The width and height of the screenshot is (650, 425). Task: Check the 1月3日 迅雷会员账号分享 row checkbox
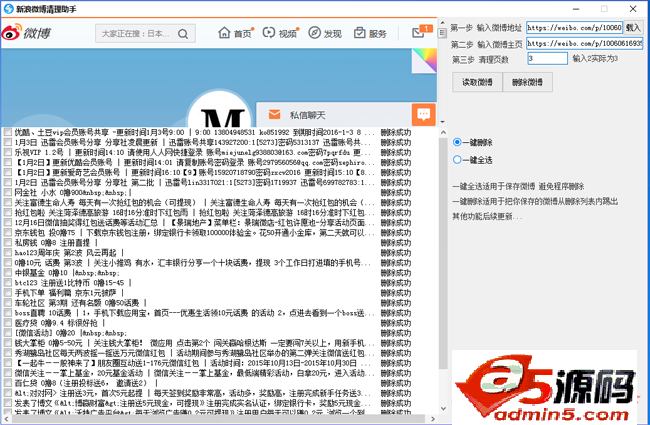(x=7, y=142)
